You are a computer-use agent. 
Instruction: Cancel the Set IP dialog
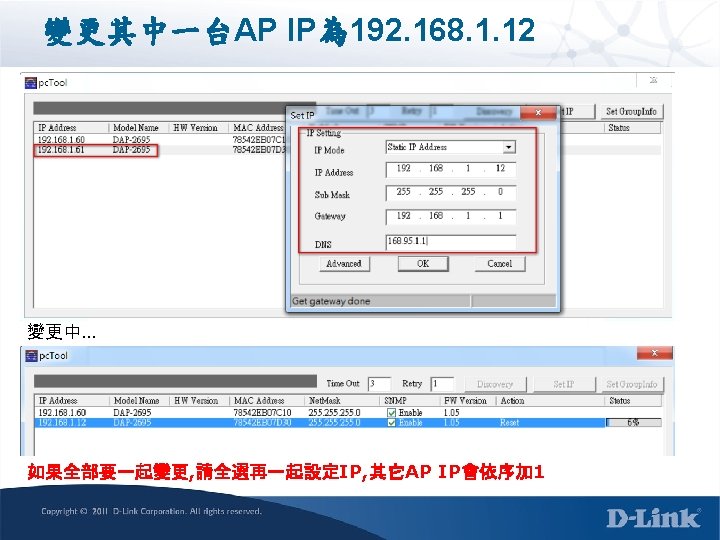(x=500, y=264)
